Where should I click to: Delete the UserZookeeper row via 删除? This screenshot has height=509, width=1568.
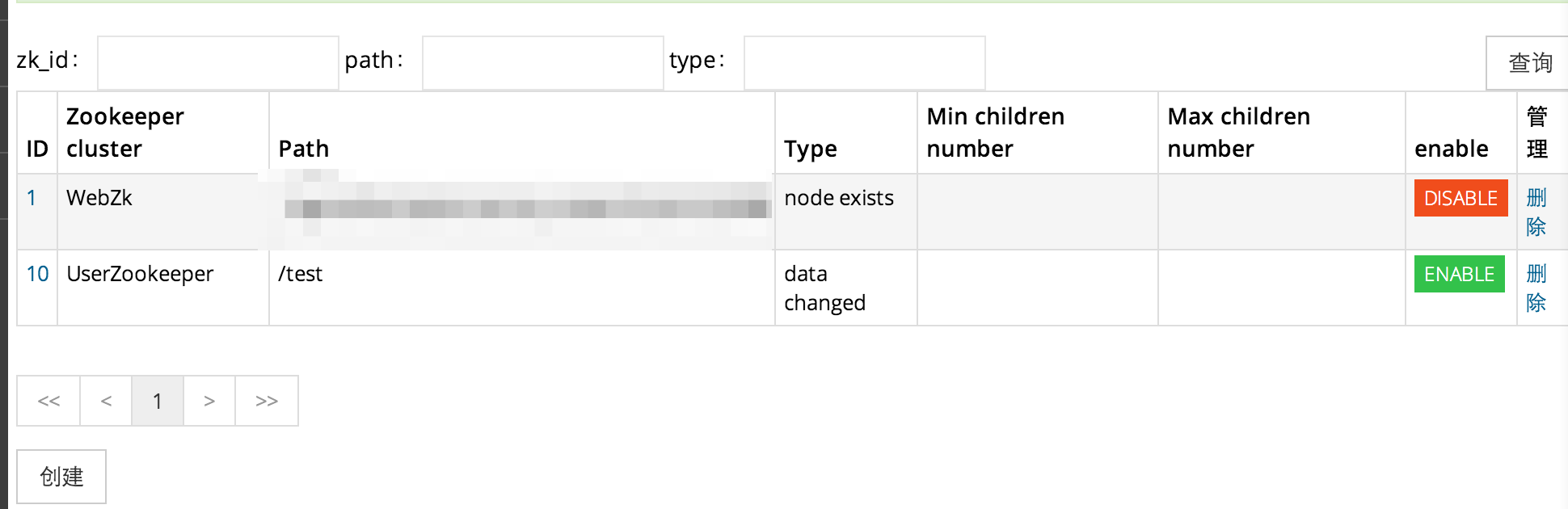[1536, 288]
